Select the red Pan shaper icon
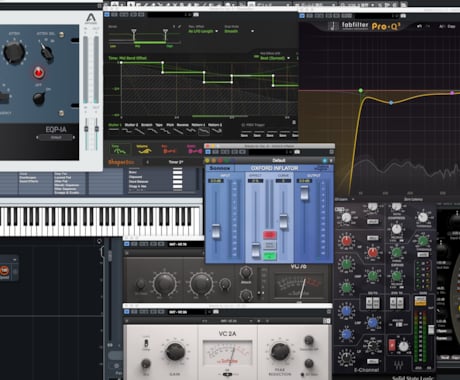Image resolution: width=460 pixels, height=380 pixels. coord(169,150)
